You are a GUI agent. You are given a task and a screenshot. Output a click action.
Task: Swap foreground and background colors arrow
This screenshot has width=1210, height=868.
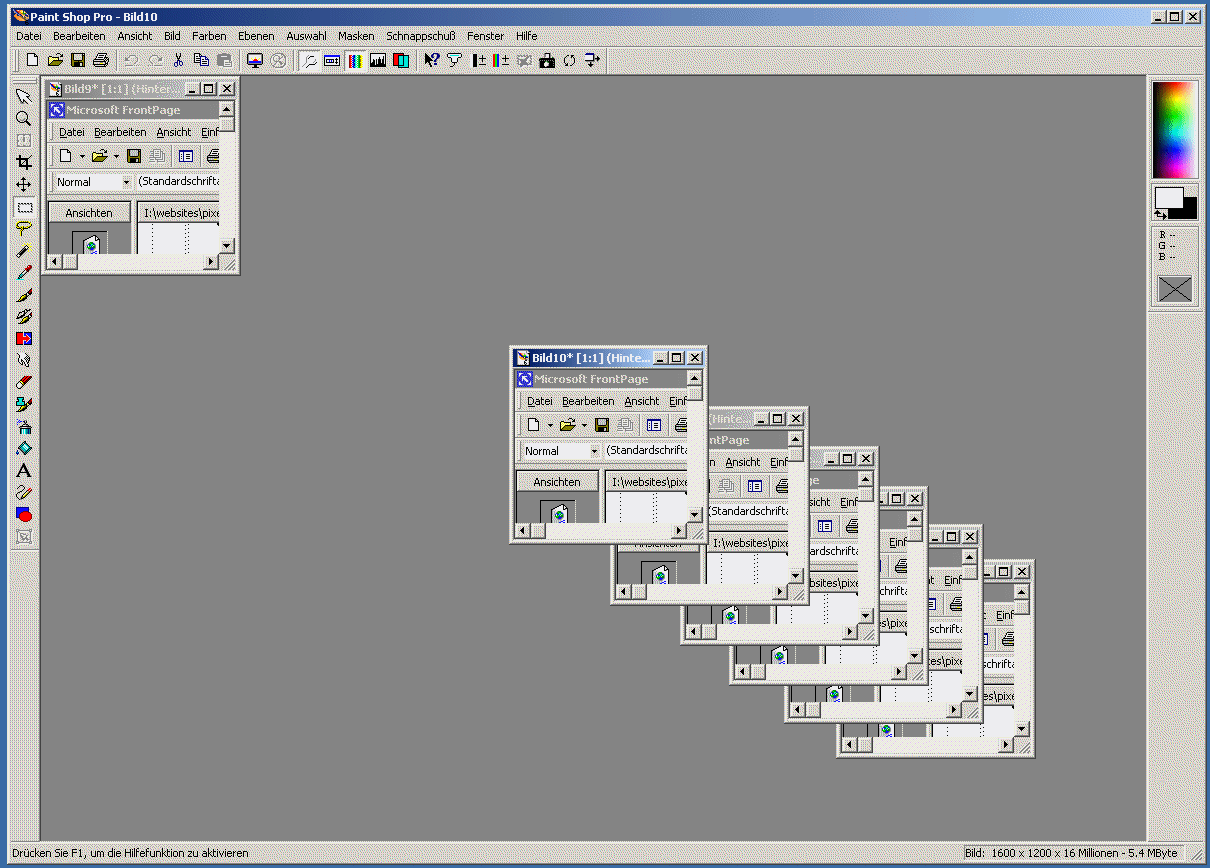point(1160,214)
